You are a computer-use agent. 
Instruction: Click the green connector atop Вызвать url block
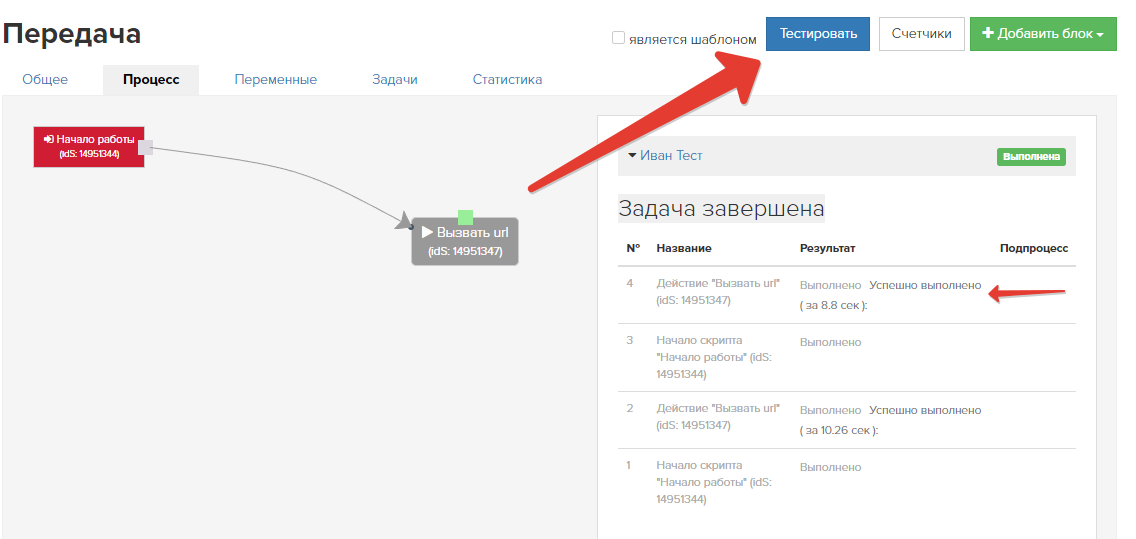click(466, 217)
